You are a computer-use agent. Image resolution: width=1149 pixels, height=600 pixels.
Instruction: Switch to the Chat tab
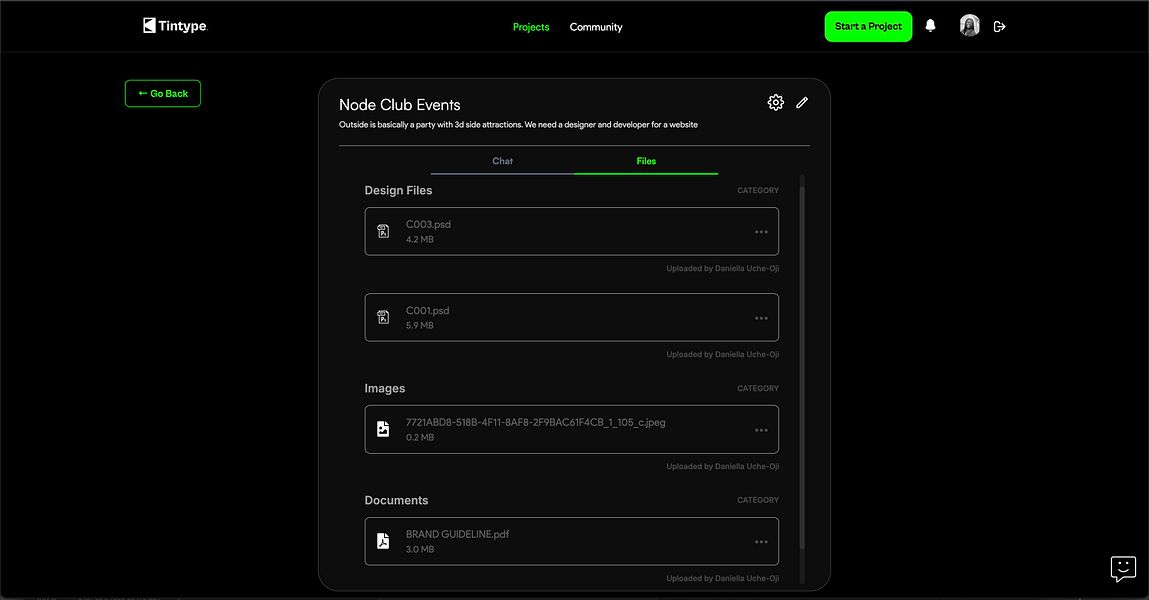coord(503,161)
